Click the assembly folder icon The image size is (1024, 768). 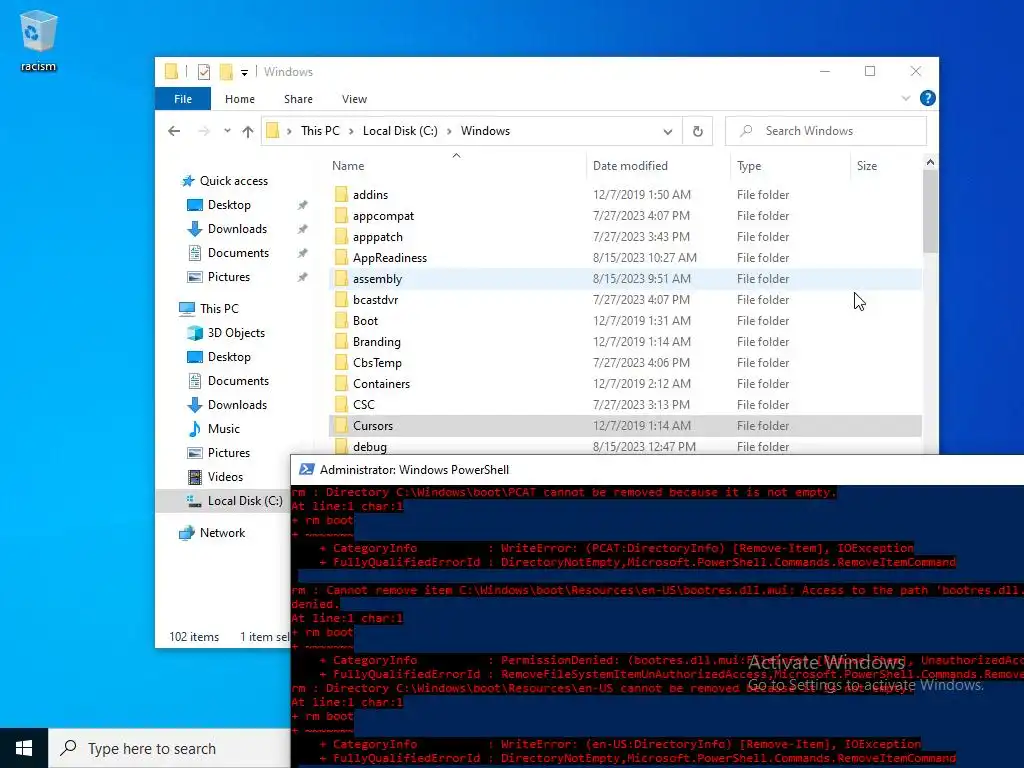(341, 279)
